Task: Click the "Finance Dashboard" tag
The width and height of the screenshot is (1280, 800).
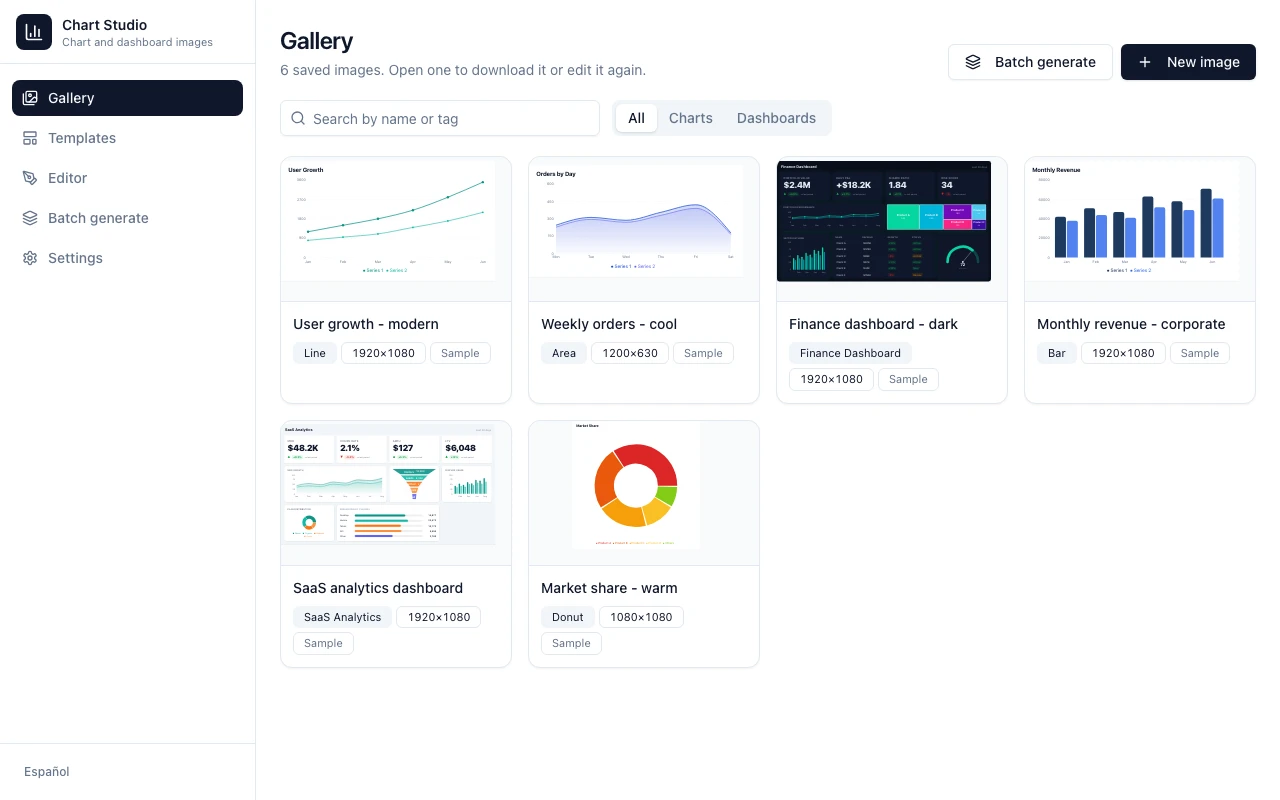Action: 850,353
